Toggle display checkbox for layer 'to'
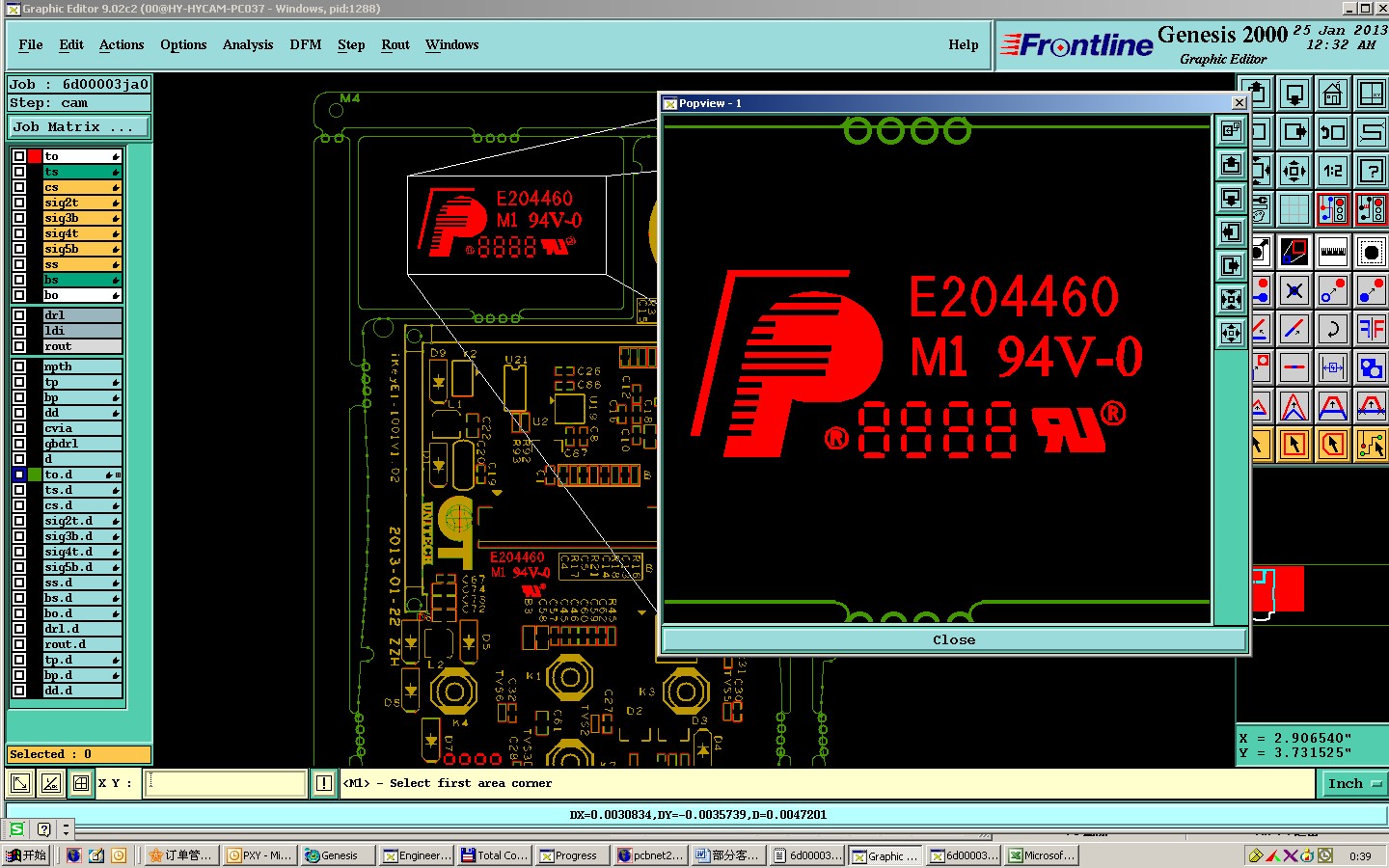This screenshot has height=868, width=1389. pyautogui.click(x=19, y=156)
